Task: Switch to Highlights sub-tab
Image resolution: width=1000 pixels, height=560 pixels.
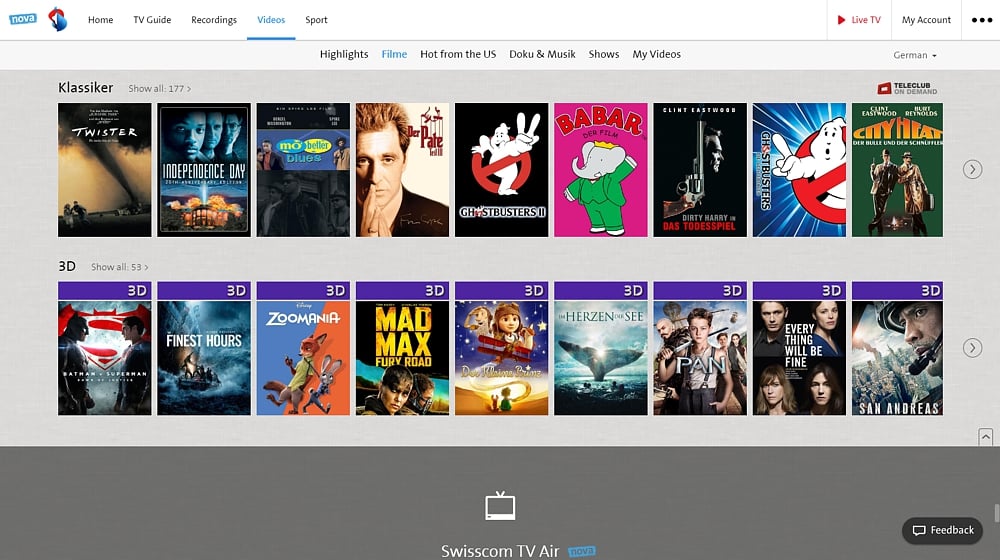Action: [x=344, y=54]
